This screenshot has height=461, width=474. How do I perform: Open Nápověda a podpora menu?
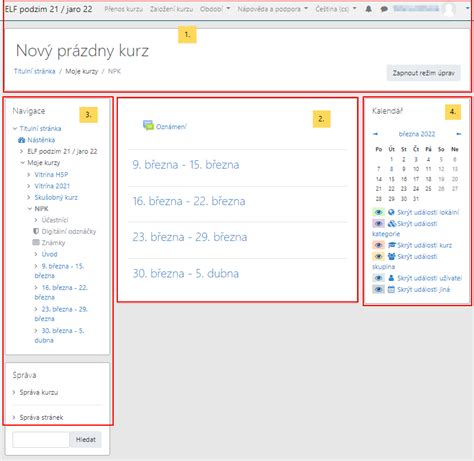pyautogui.click(x=272, y=9)
